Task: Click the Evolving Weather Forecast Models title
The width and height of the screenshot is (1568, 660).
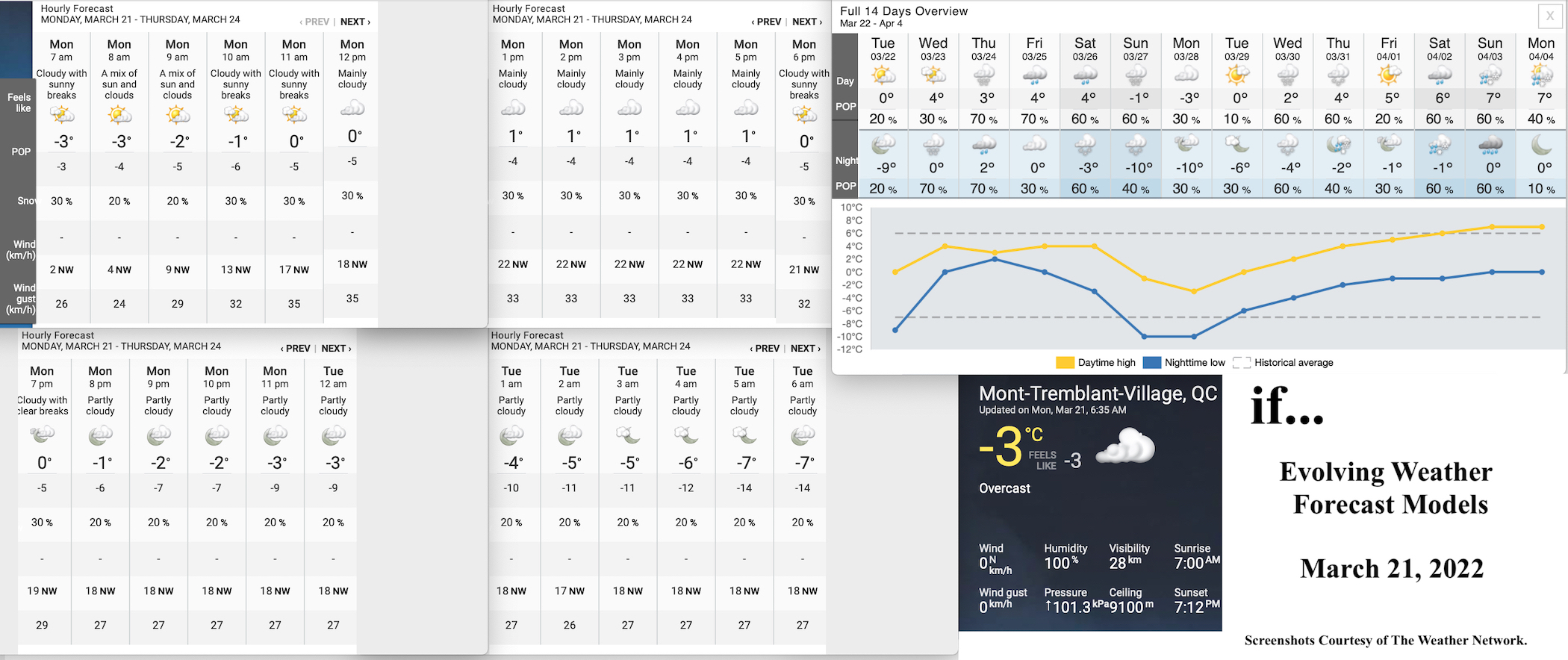Action: [1387, 488]
